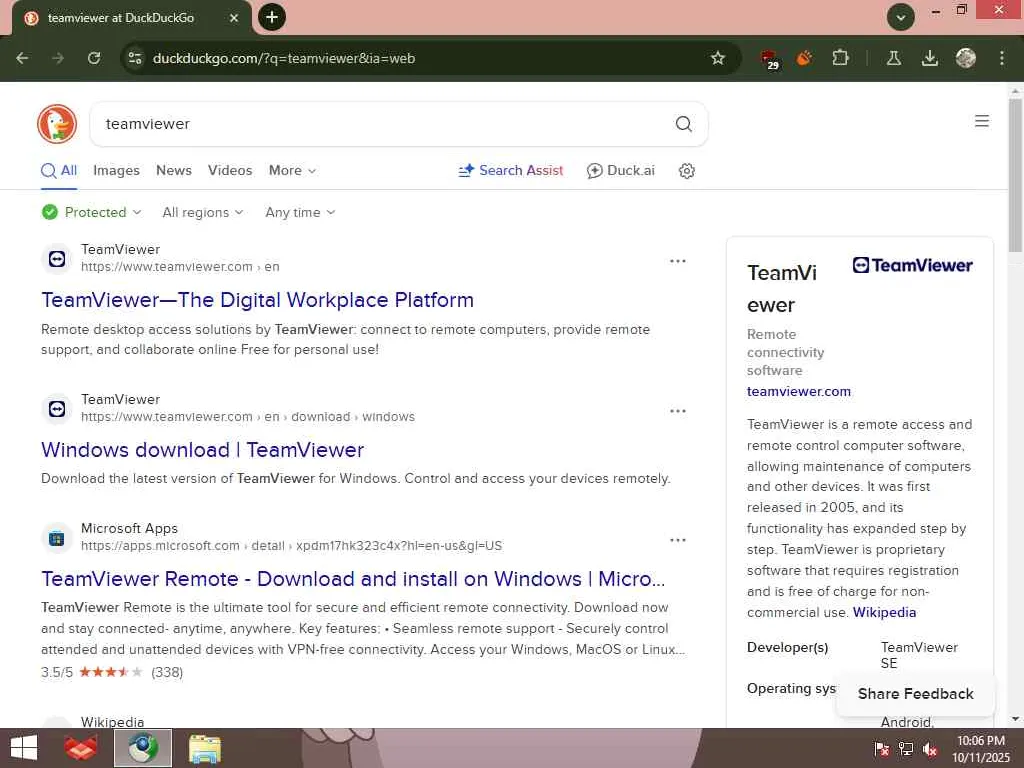1024x768 pixels.
Task: Click the active Chrome taskbar button
Action: [x=143, y=748]
